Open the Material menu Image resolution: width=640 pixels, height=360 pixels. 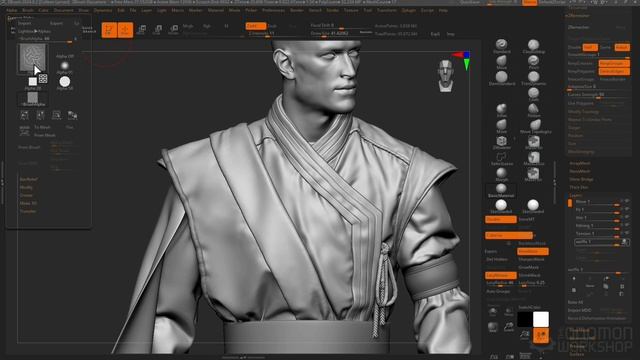[216, 10]
